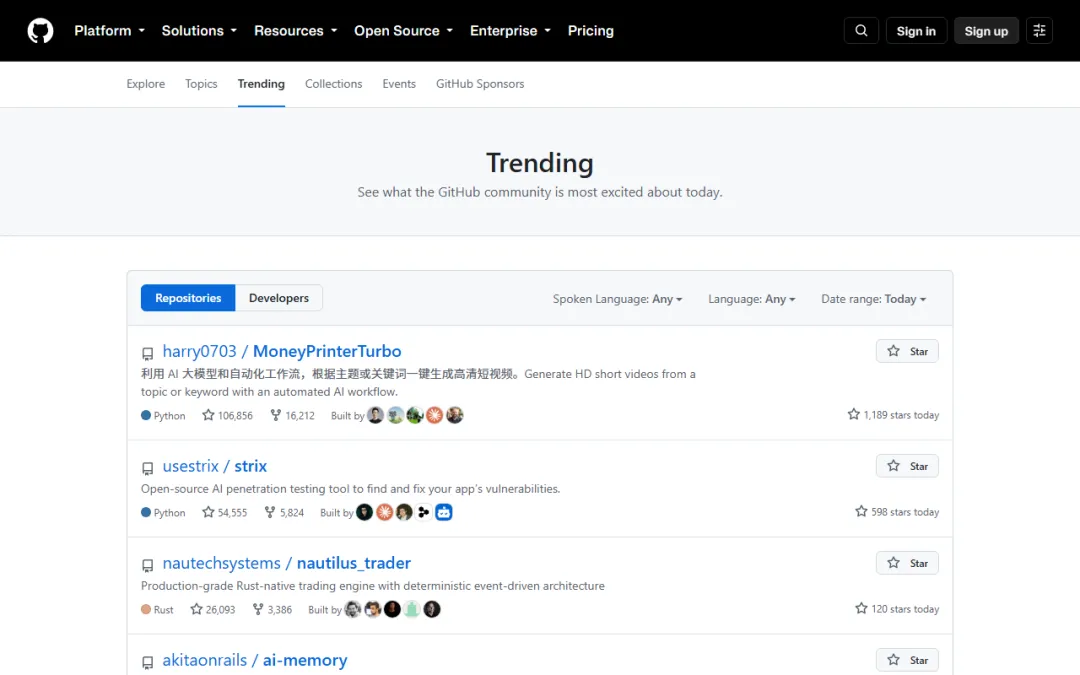Viewport: 1080px width, 675px height.
Task: Open nautilus_trader stargazers count 26,093
Action: coord(213,610)
